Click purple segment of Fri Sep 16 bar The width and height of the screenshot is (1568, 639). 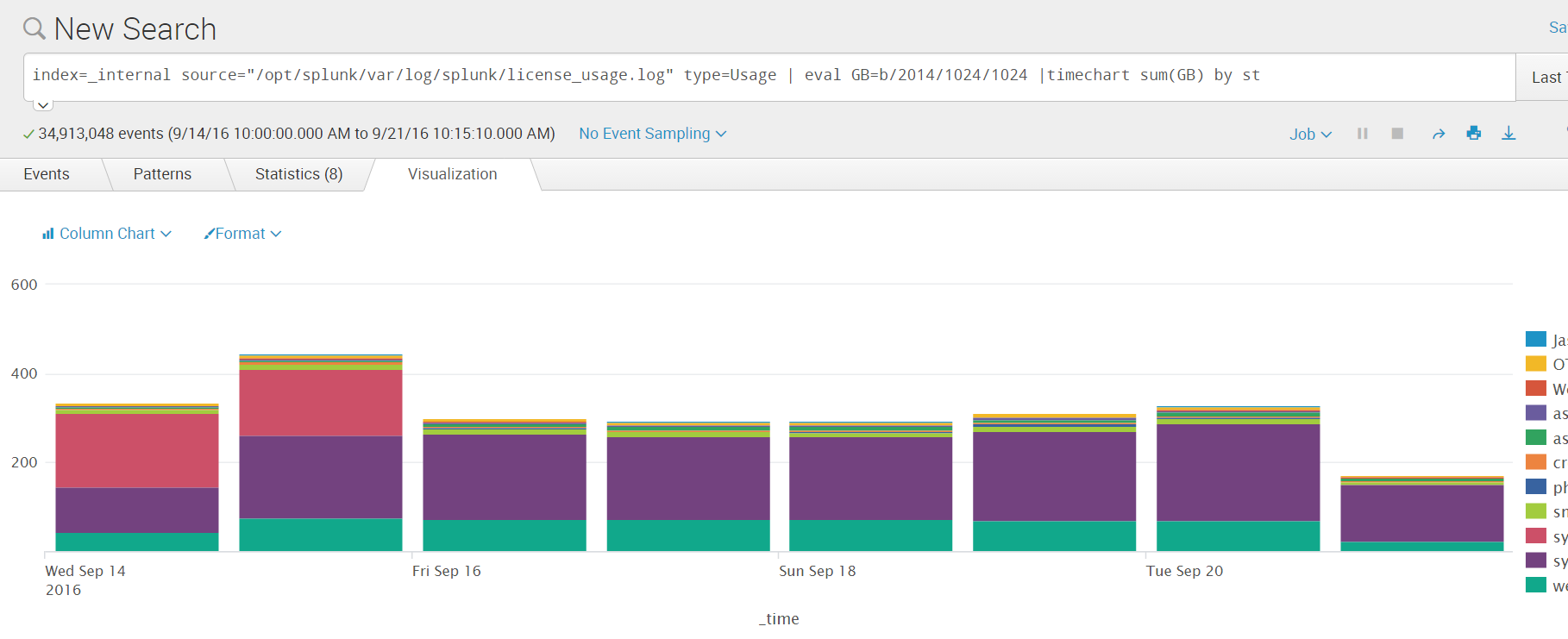pyautogui.click(x=505, y=477)
